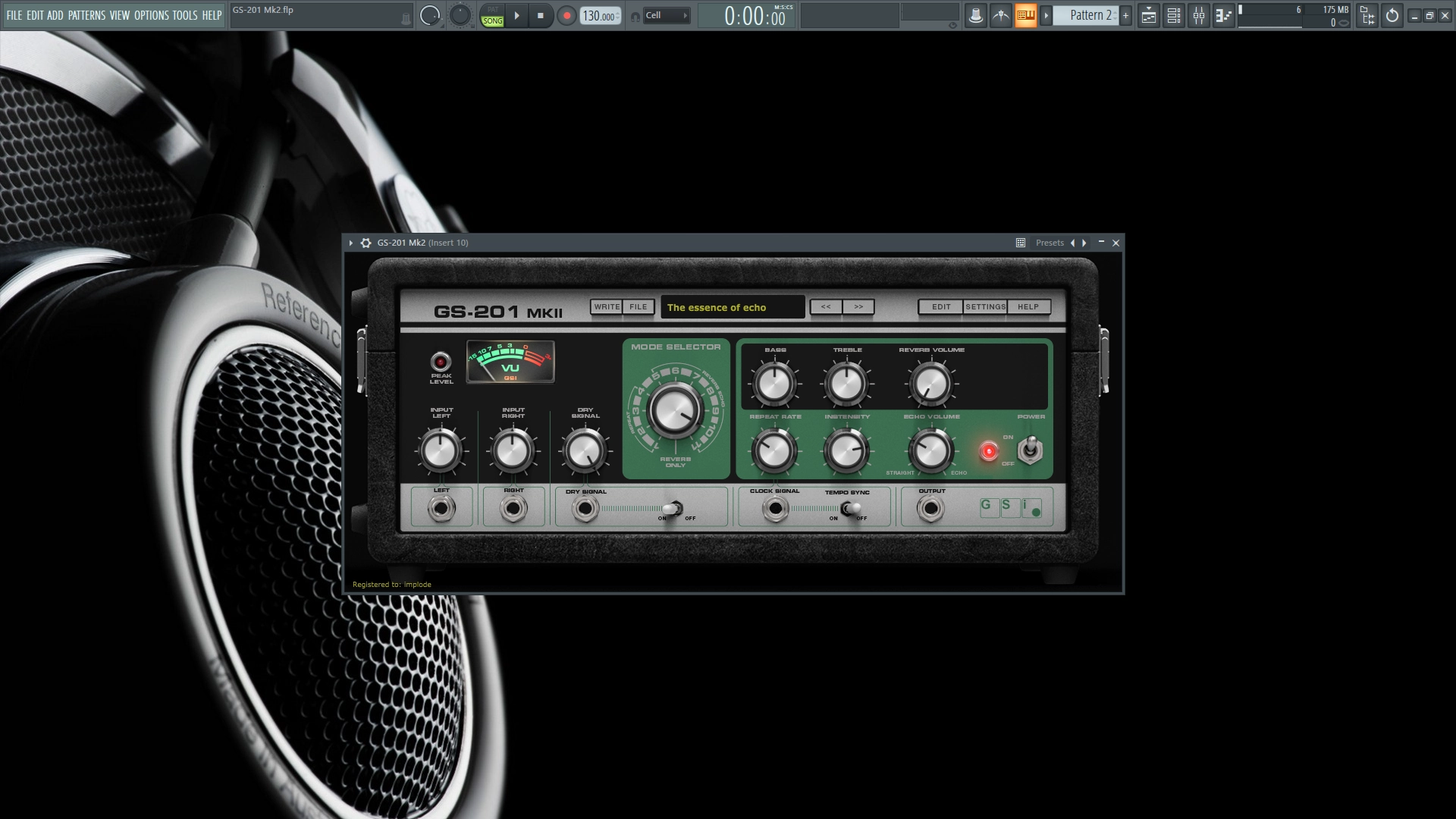Click the HELP button on GS-201

(x=1028, y=307)
